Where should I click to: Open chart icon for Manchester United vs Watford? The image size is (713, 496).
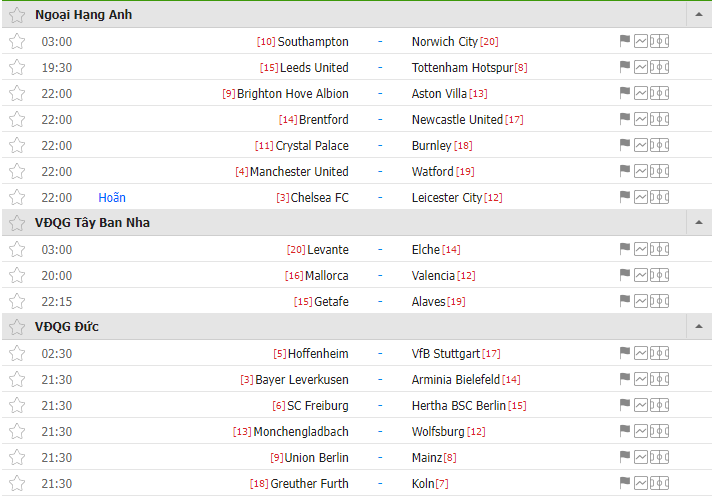[x=641, y=171]
